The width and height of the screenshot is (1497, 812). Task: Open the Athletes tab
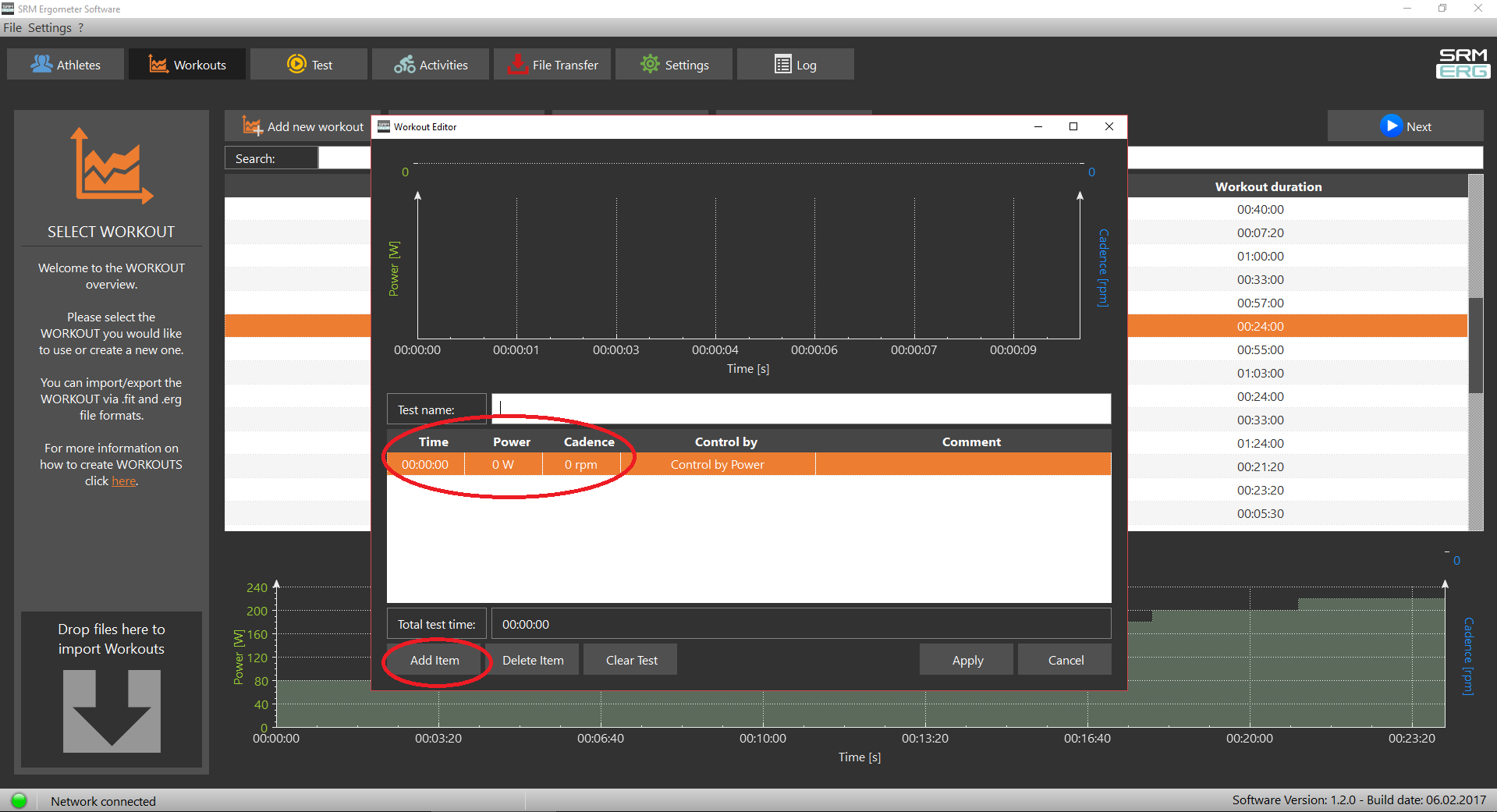[x=66, y=65]
